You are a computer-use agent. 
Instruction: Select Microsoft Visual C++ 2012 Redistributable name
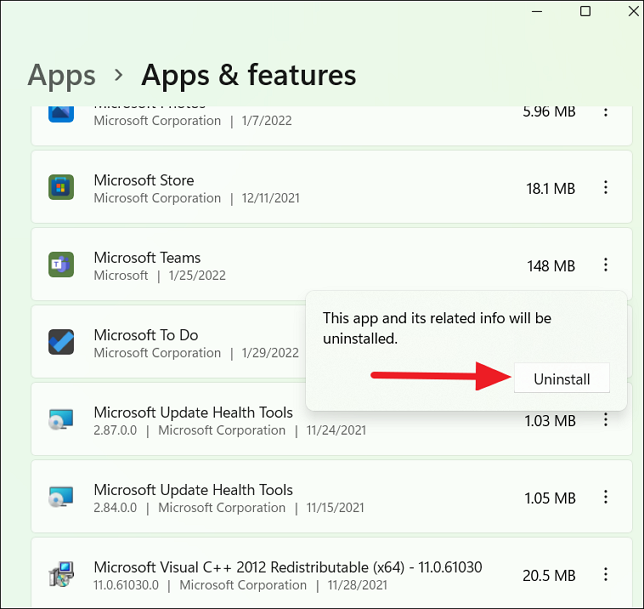point(288,567)
